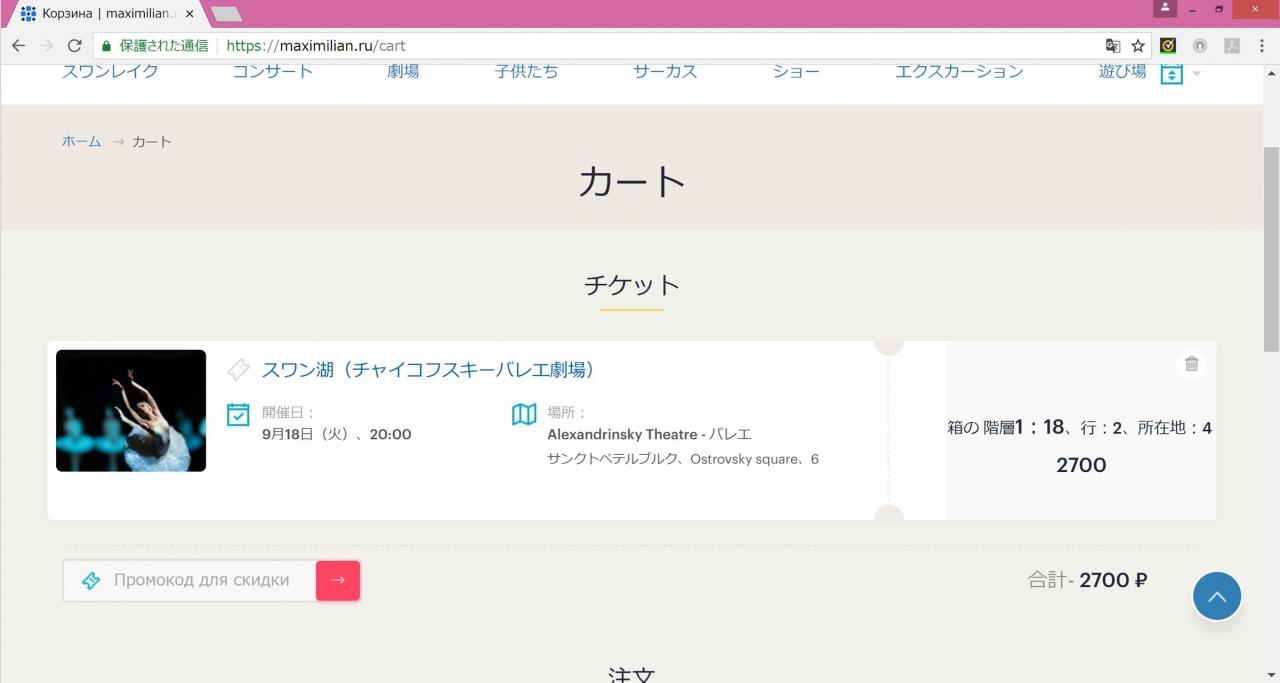Go to the 劇場 category
The image size is (1280, 683).
[x=403, y=72]
